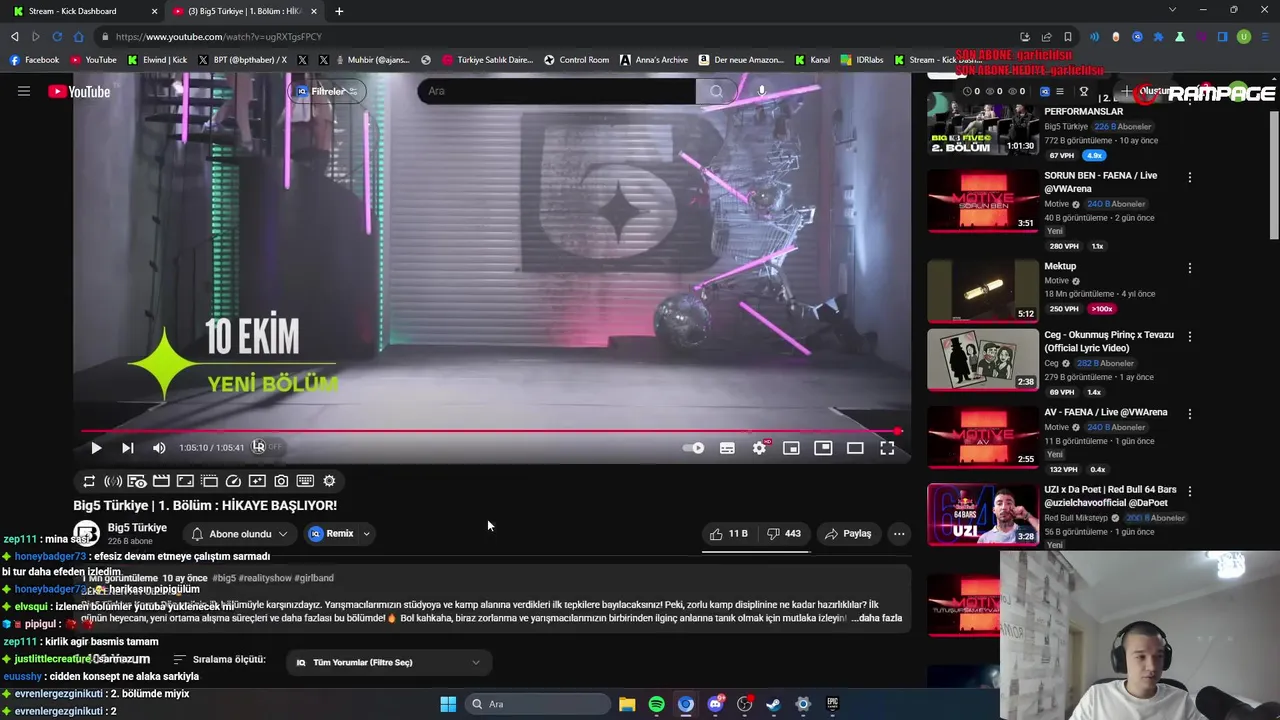
Task: Play the Big5 Türkiye video
Action: pos(96,448)
